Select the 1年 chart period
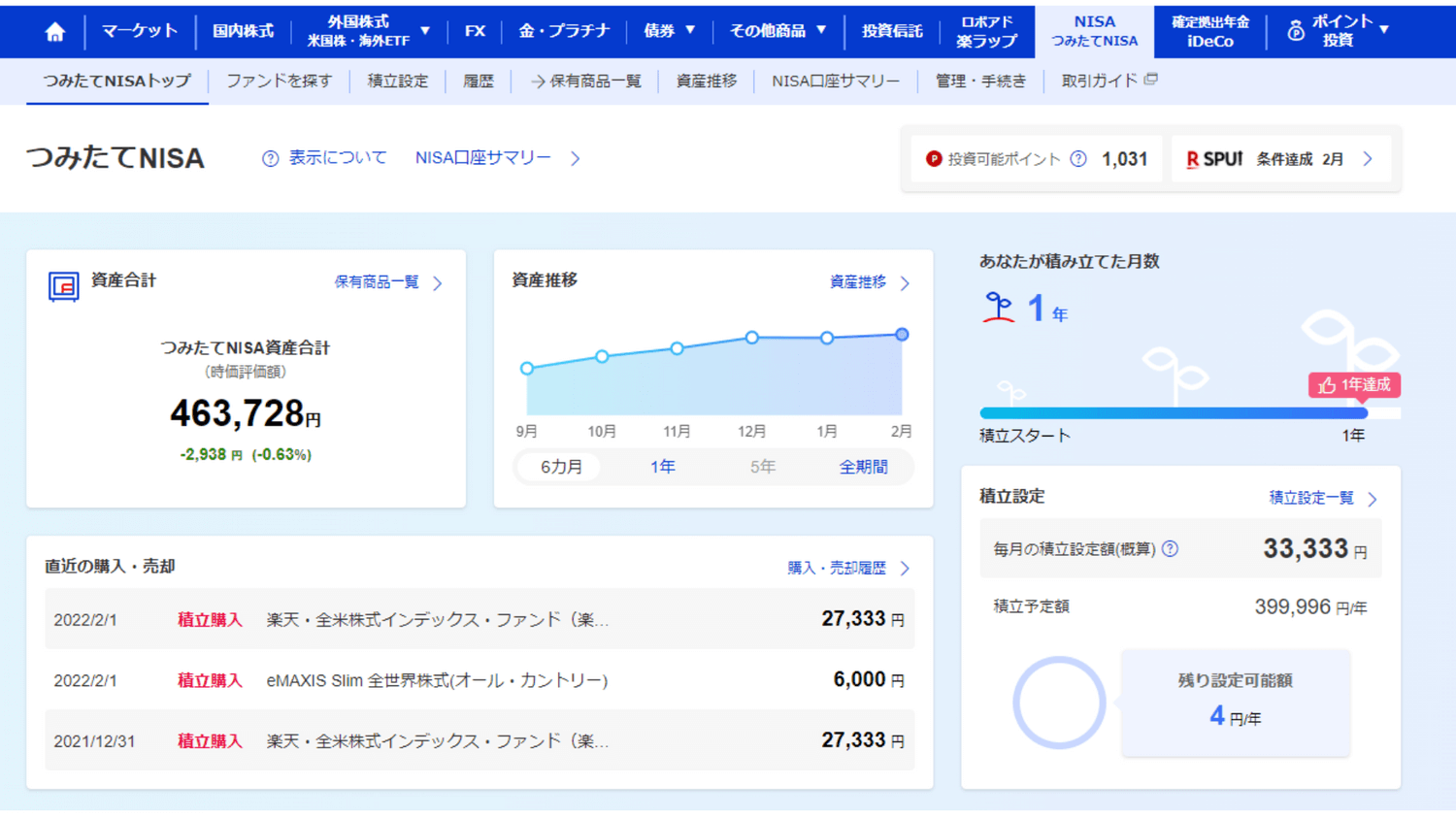 (663, 467)
